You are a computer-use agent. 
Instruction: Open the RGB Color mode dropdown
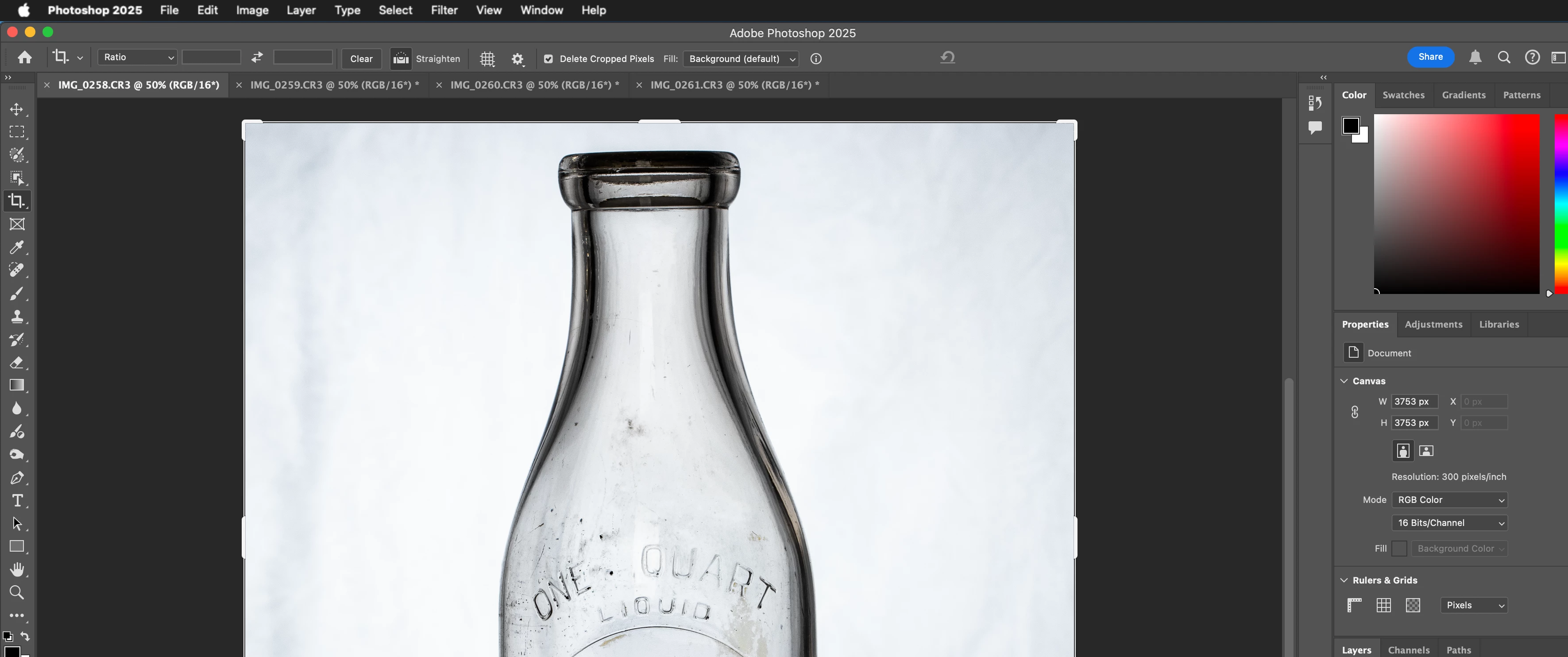pyautogui.click(x=1449, y=499)
